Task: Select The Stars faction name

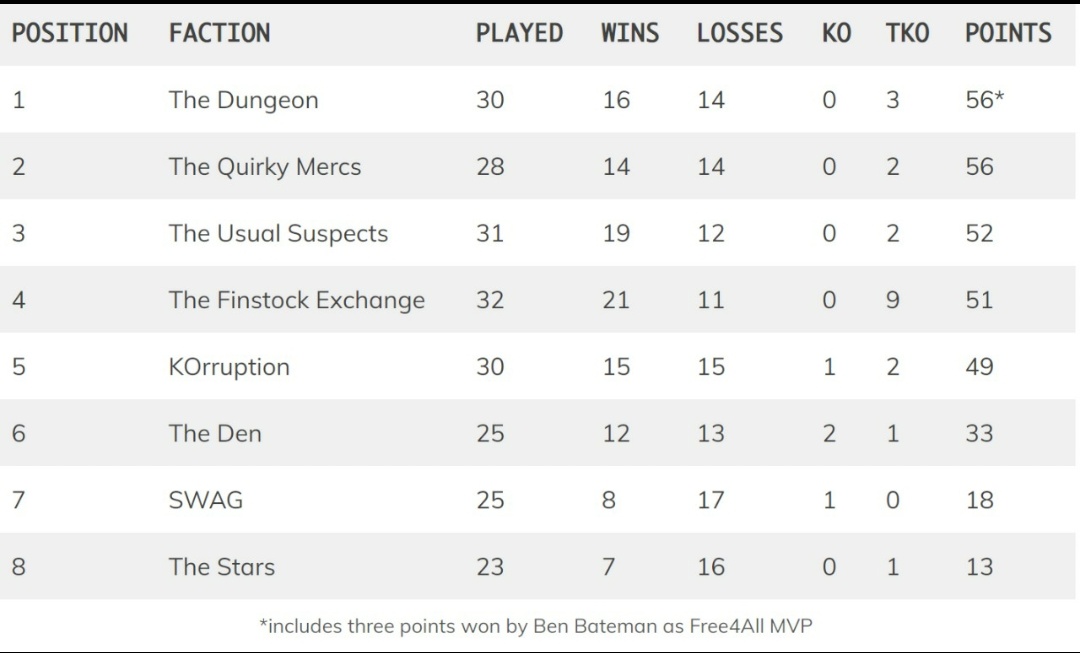Action: pyautogui.click(x=221, y=567)
